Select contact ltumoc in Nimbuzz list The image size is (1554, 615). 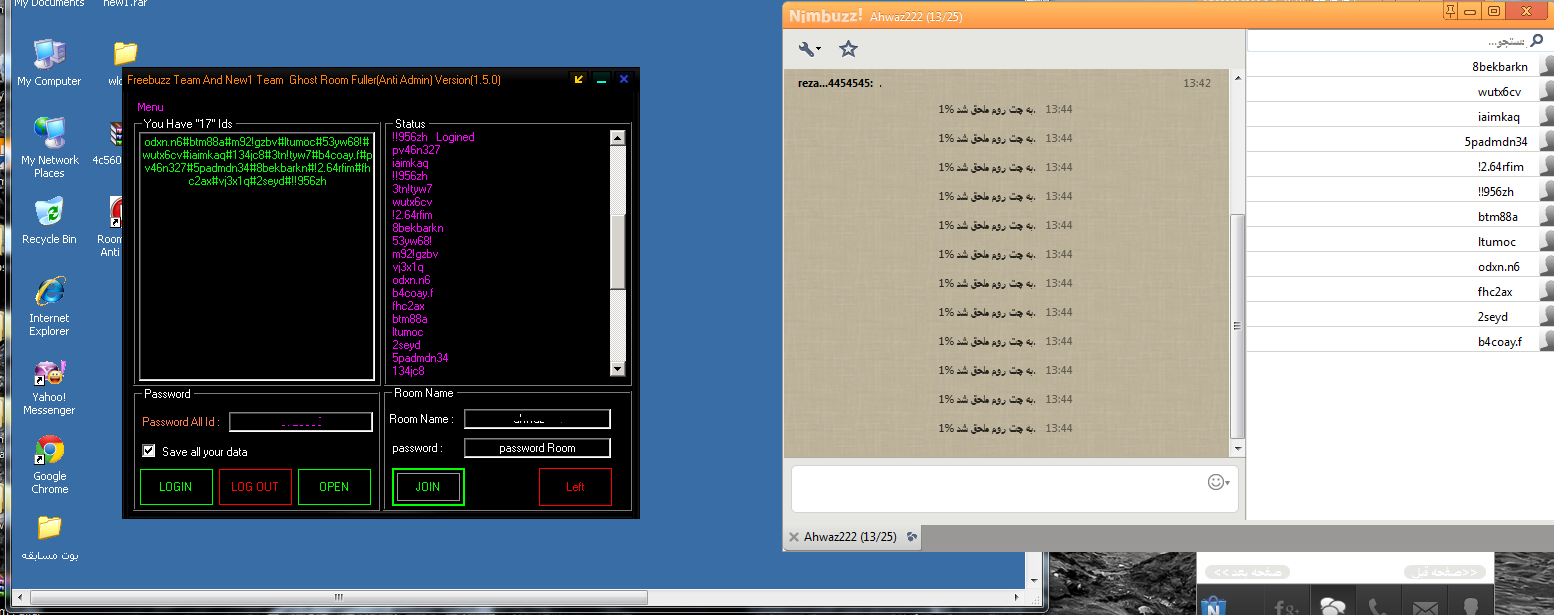click(1400, 242)
